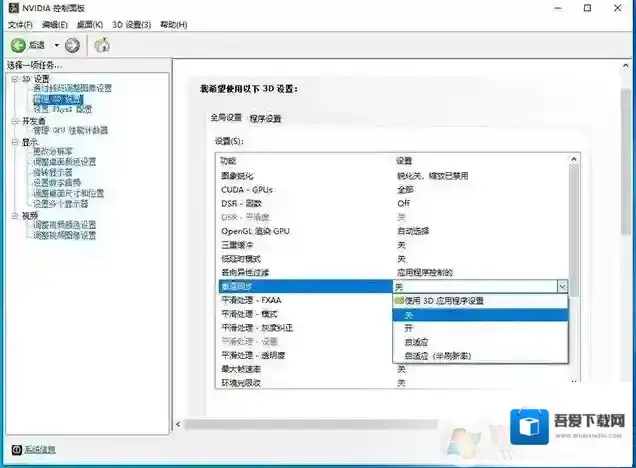Collapse the 视频 tree node

15,216
